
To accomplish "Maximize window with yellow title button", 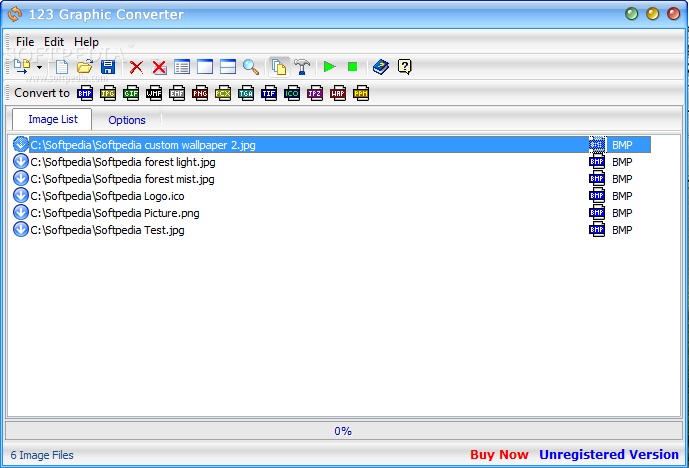I will (x=653, y=14).
